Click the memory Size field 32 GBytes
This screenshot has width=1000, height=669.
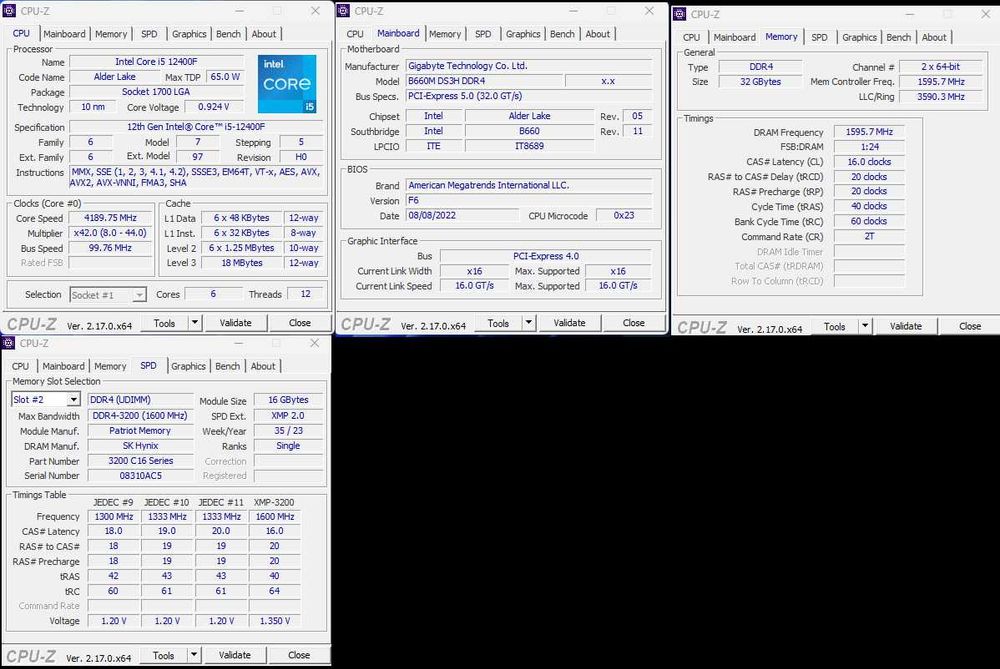760,82
